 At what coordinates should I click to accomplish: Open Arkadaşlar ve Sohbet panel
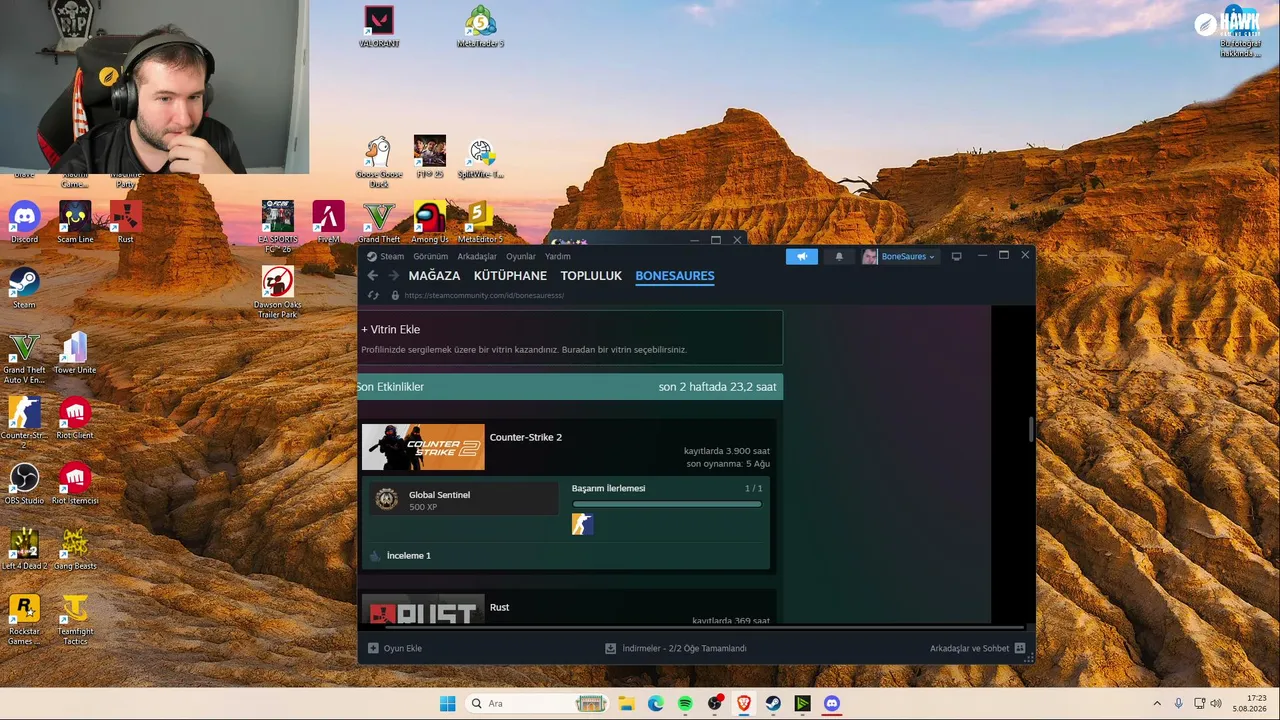pos(970,648)
